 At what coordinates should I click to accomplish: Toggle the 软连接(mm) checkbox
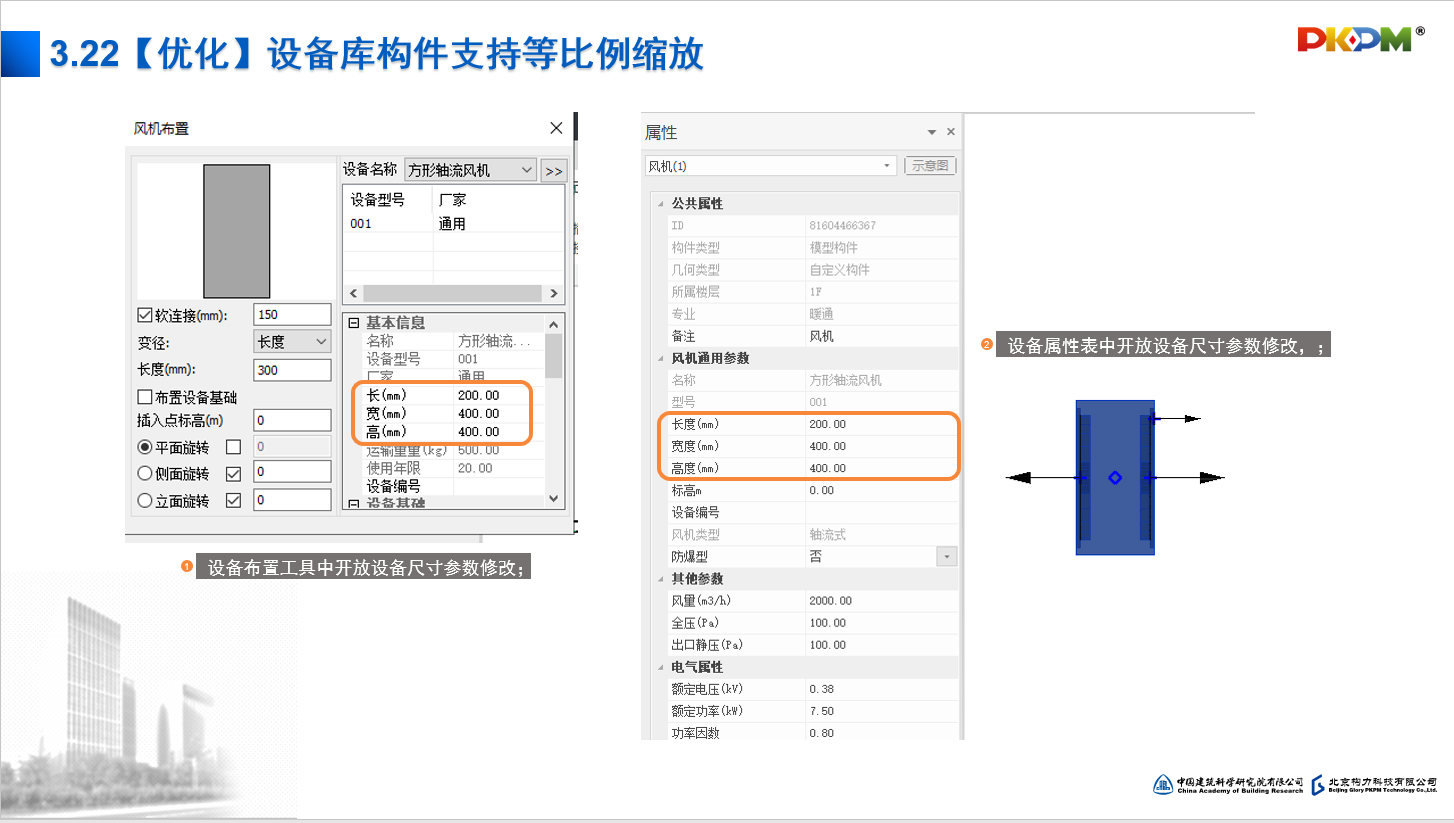tap(145, 315)
